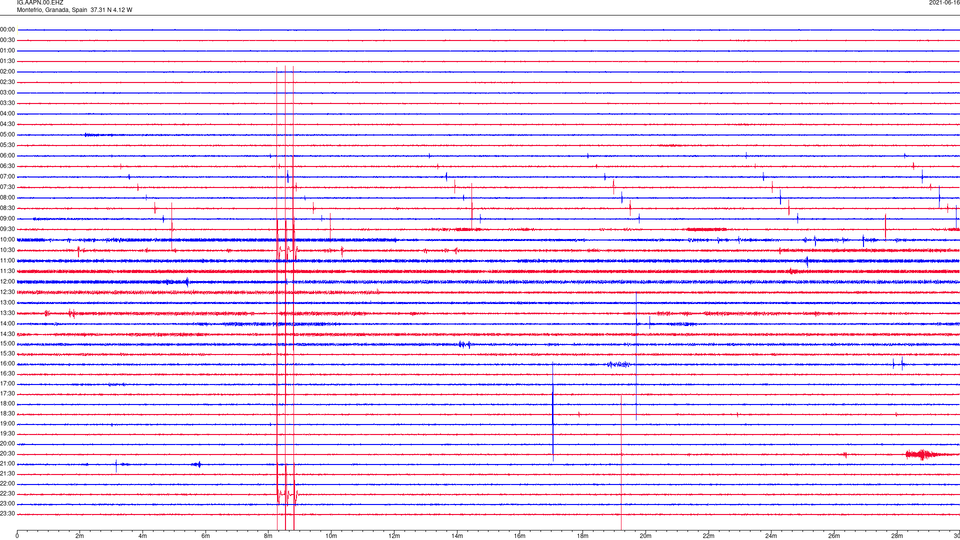Screen dimensions: 960x540
Task: Select the 03:00 trace time label
Action: (7, 92)
